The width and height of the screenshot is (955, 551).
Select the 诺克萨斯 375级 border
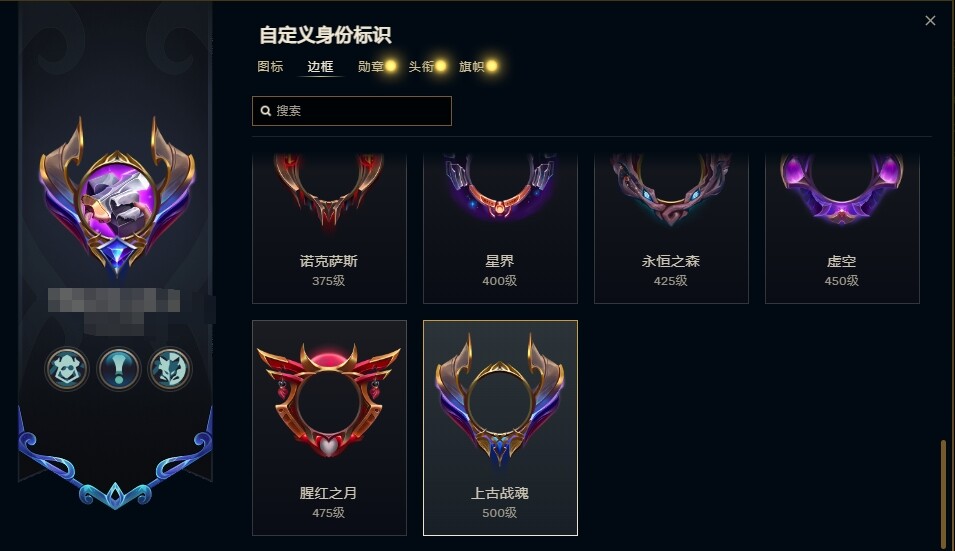coord(329,228)
